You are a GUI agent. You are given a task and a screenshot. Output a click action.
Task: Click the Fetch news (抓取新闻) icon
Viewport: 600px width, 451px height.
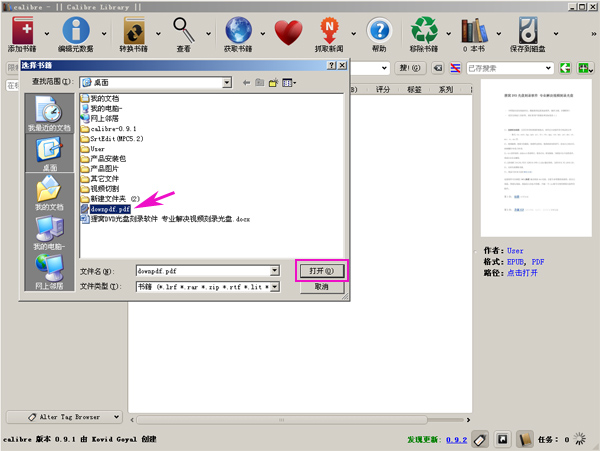pyautogui.click(x=329, y=30)
